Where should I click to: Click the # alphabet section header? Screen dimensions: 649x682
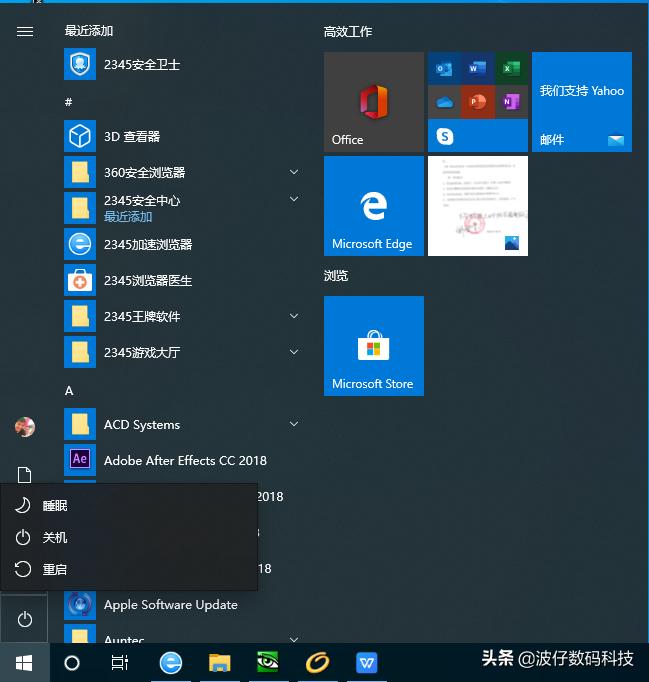[x=68, y=102]
